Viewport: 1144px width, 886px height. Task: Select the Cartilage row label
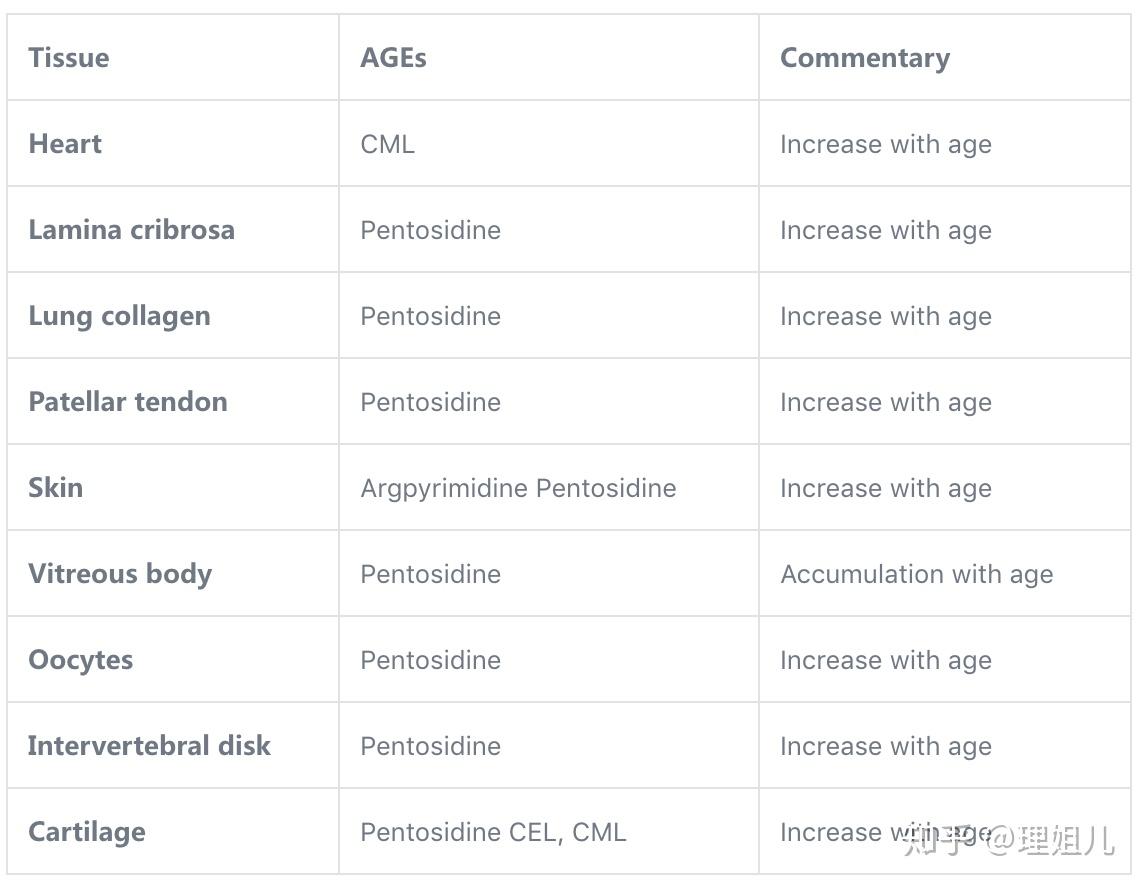[x=87, y=832]
